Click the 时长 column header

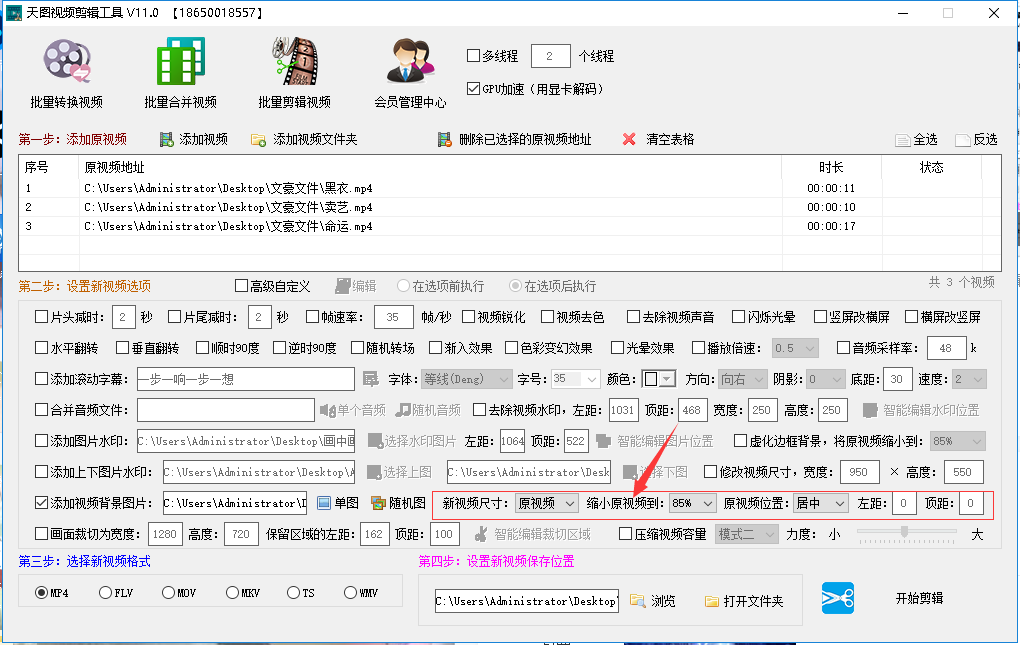[x=831, y=167]
